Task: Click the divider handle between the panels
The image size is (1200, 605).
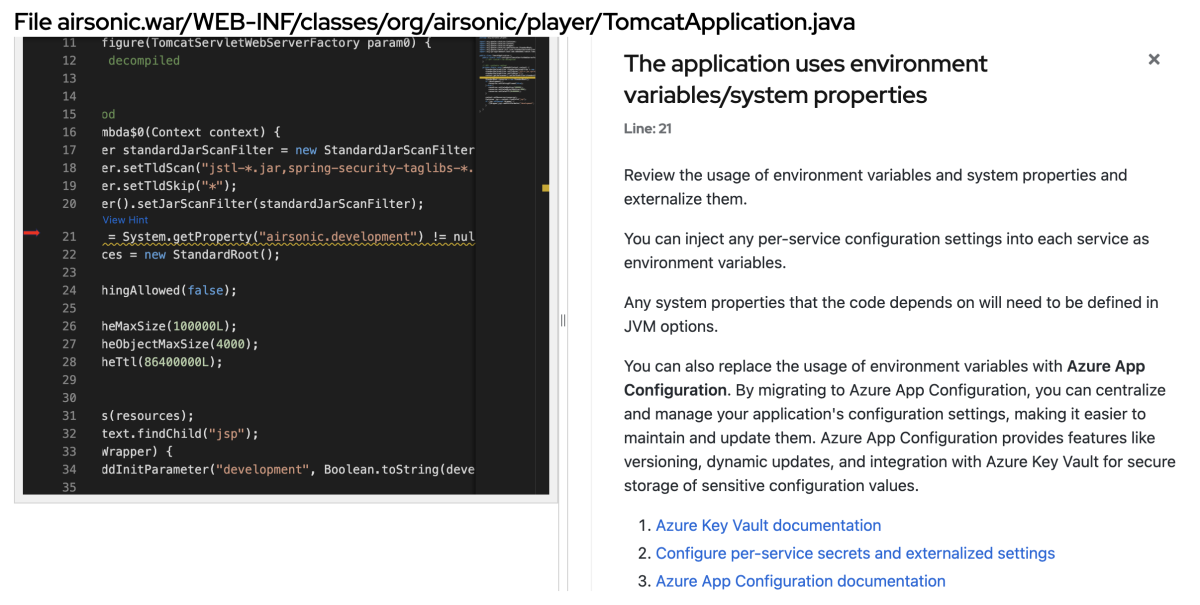Action: pyautogui.click(x=563, y=320)
